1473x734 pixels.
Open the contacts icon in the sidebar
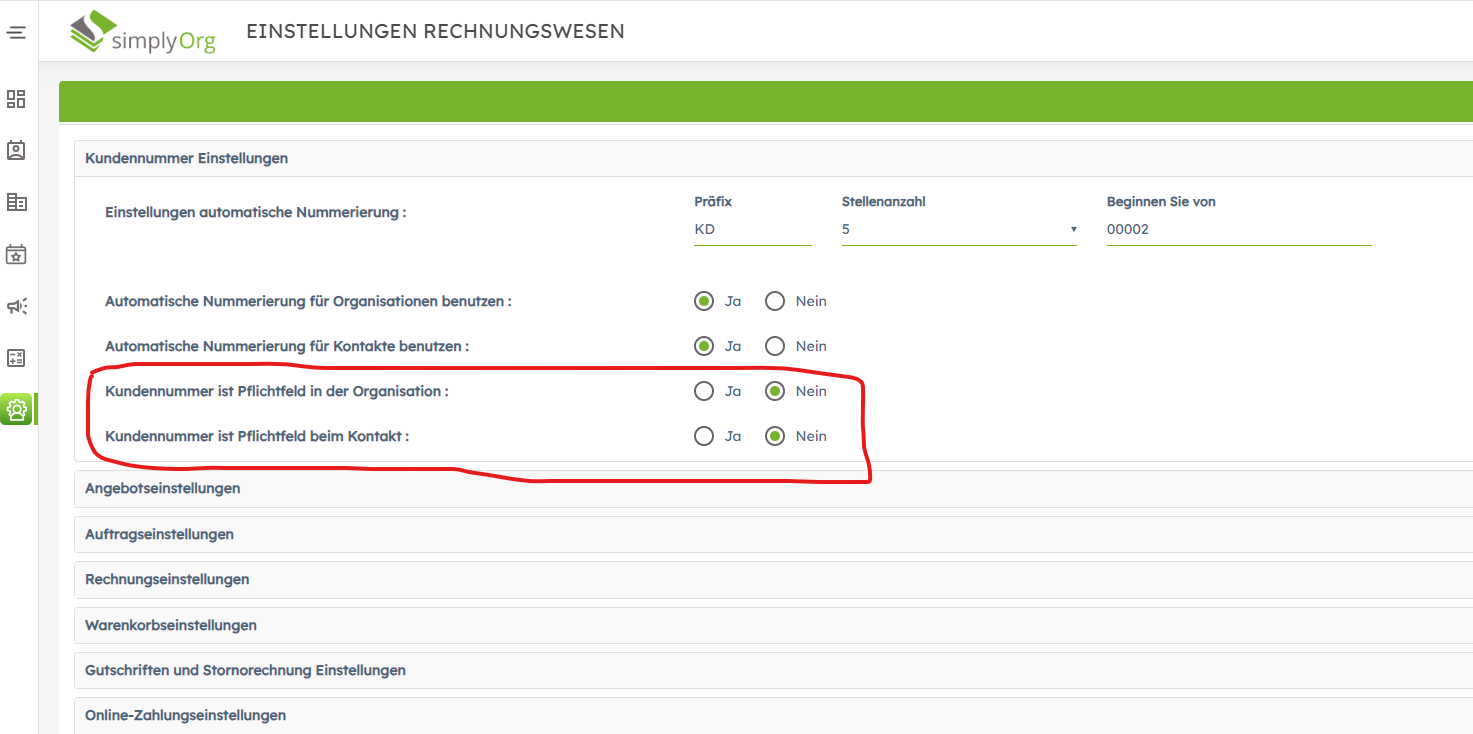(x=16, y=151)
